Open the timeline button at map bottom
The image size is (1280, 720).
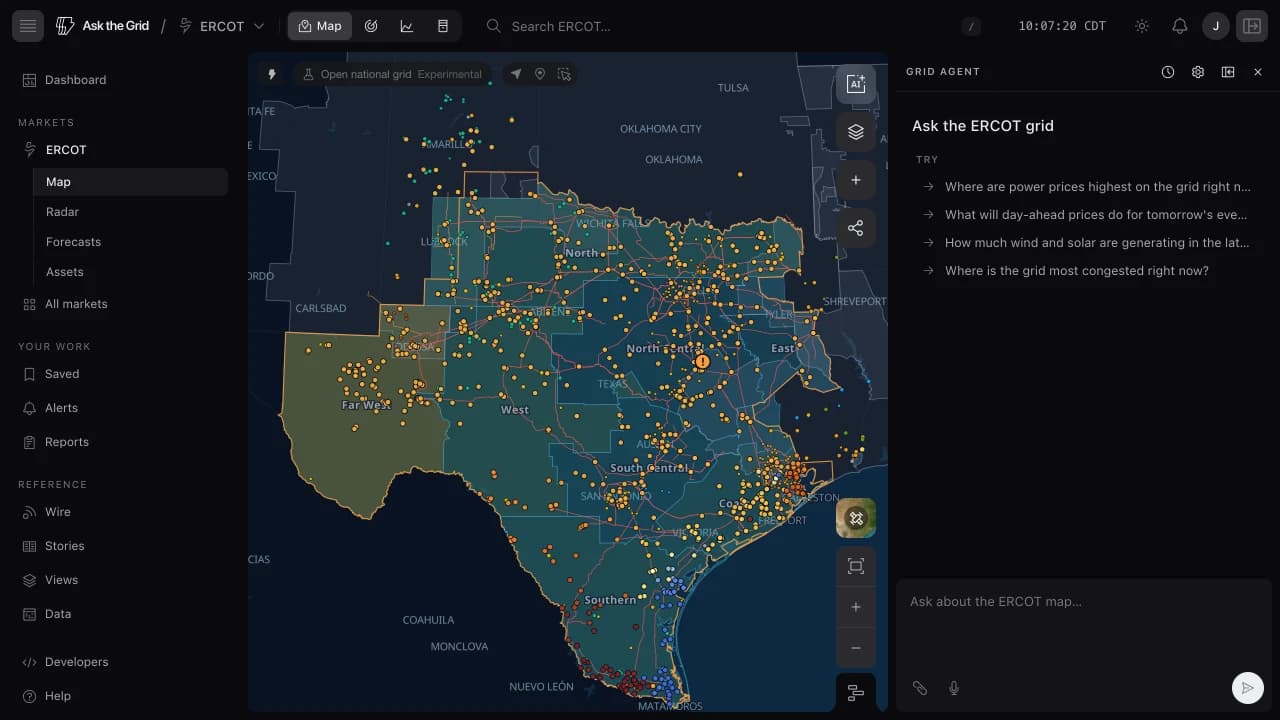click(x=856, y=692)
